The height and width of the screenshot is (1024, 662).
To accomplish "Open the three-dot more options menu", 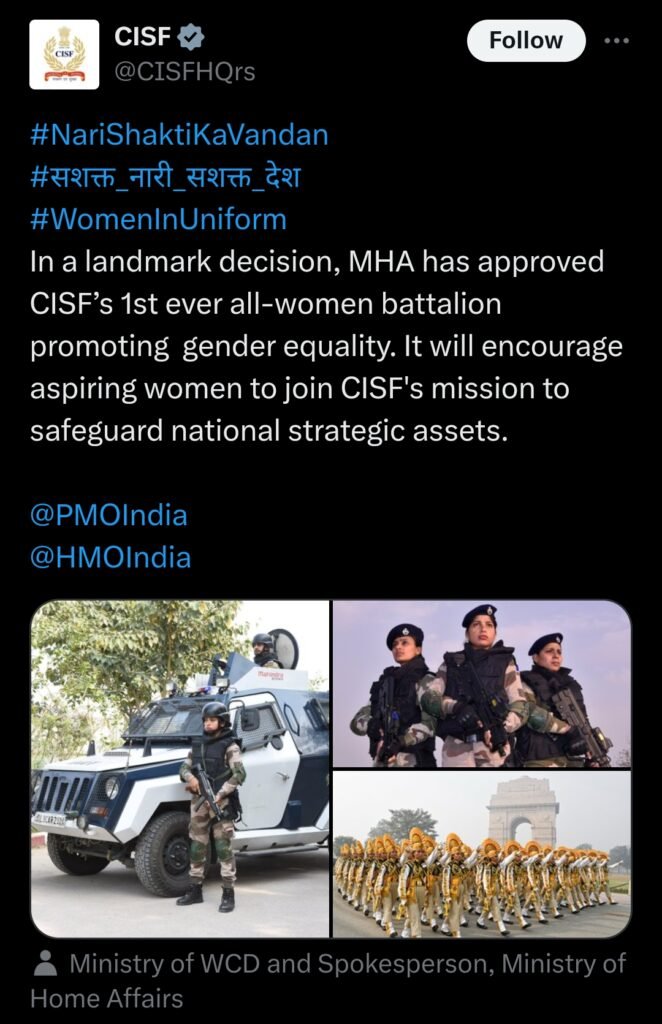I will click(616, 40).
